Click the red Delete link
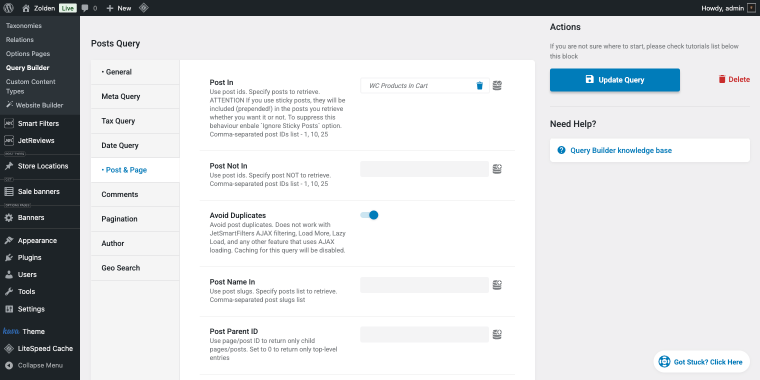Image resolution: width=760 pixels, height=380 pixels. [x=734, y=79]
